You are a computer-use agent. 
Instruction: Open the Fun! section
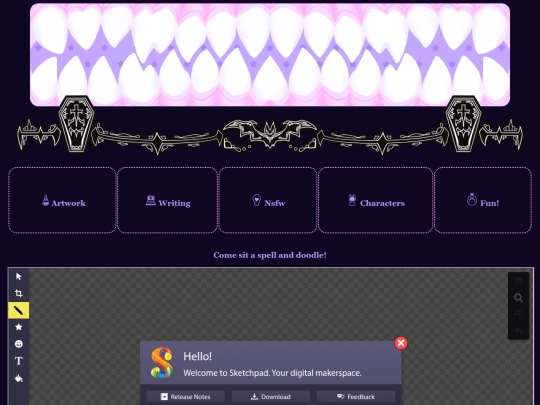point(483,200)
